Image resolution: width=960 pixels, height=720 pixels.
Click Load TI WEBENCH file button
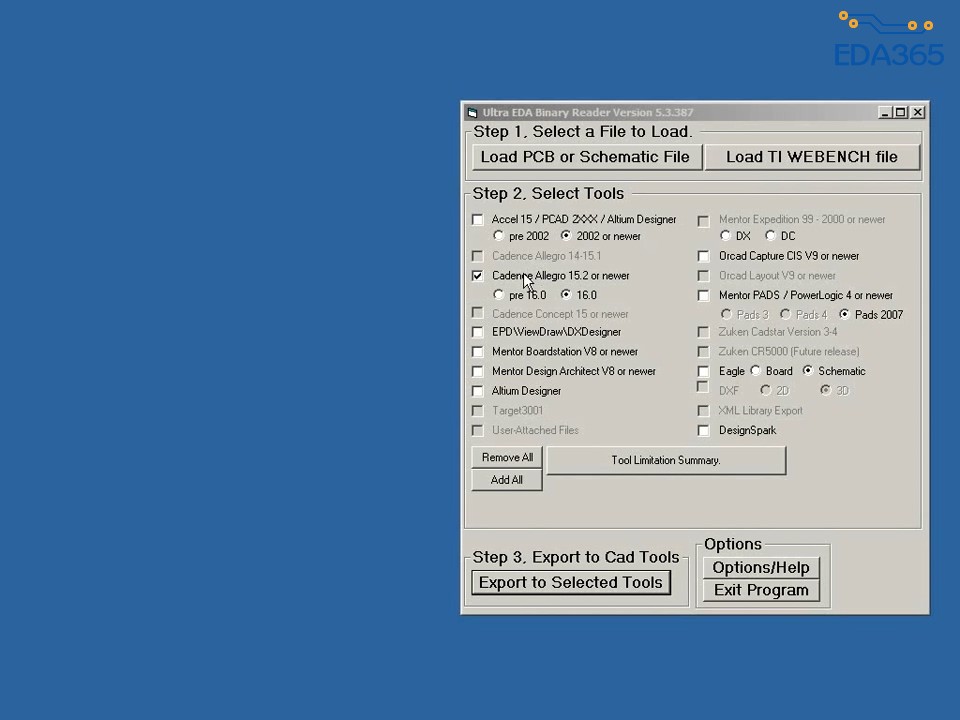pyautogui.click(x=812, y=157)
